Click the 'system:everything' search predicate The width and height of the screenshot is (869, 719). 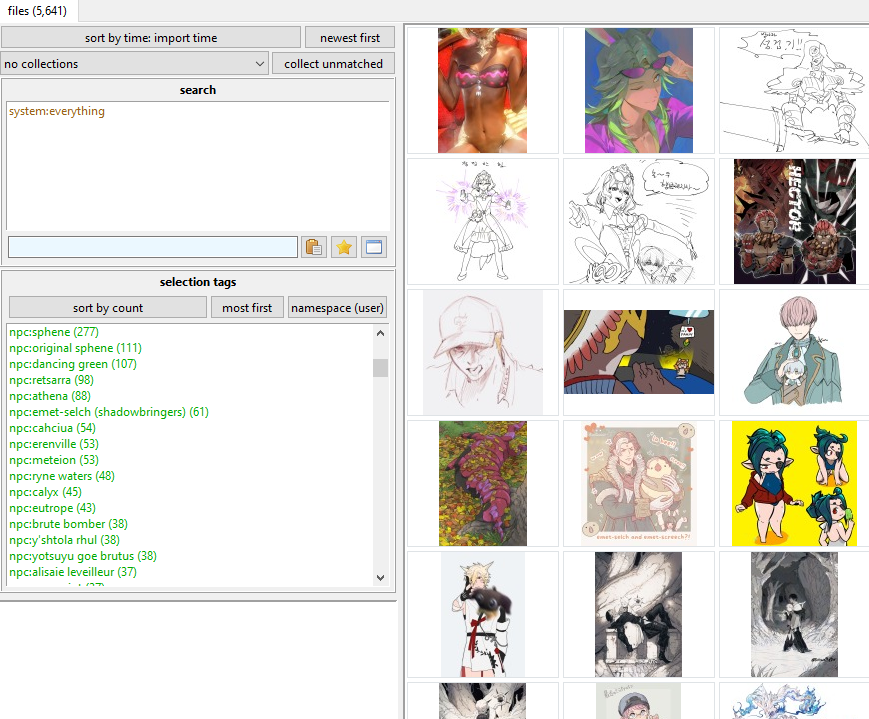pyautogui.click(x=57, y=111)
